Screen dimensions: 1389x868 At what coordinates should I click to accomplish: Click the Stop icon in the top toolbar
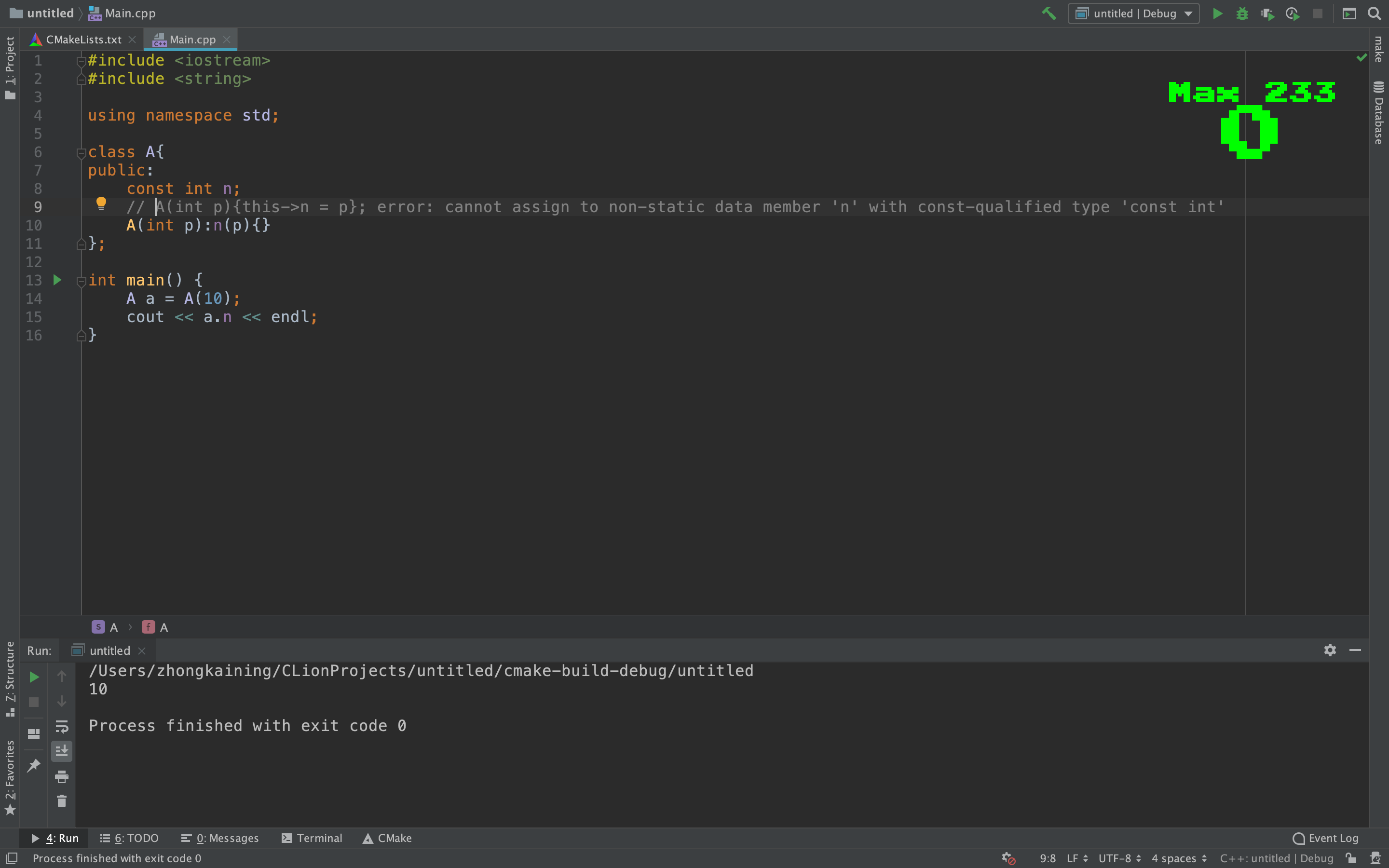[x=1317, y=13]
